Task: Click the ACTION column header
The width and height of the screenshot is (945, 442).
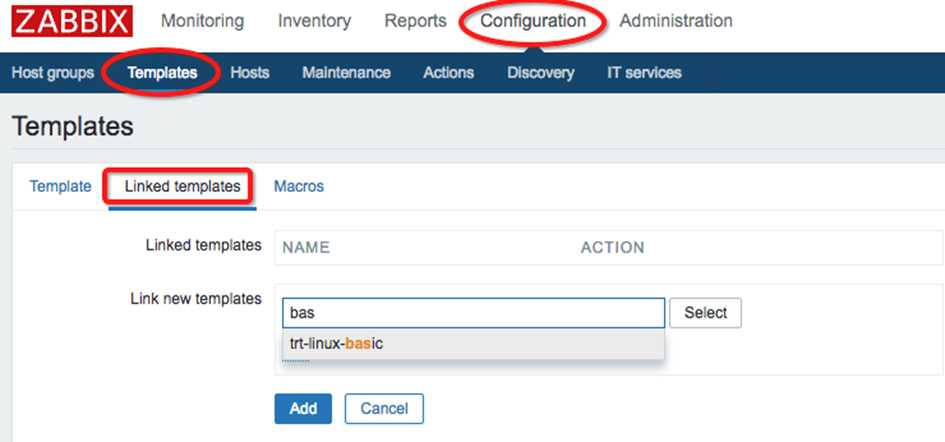Action: pyautogui.click(x=612, y=247)
